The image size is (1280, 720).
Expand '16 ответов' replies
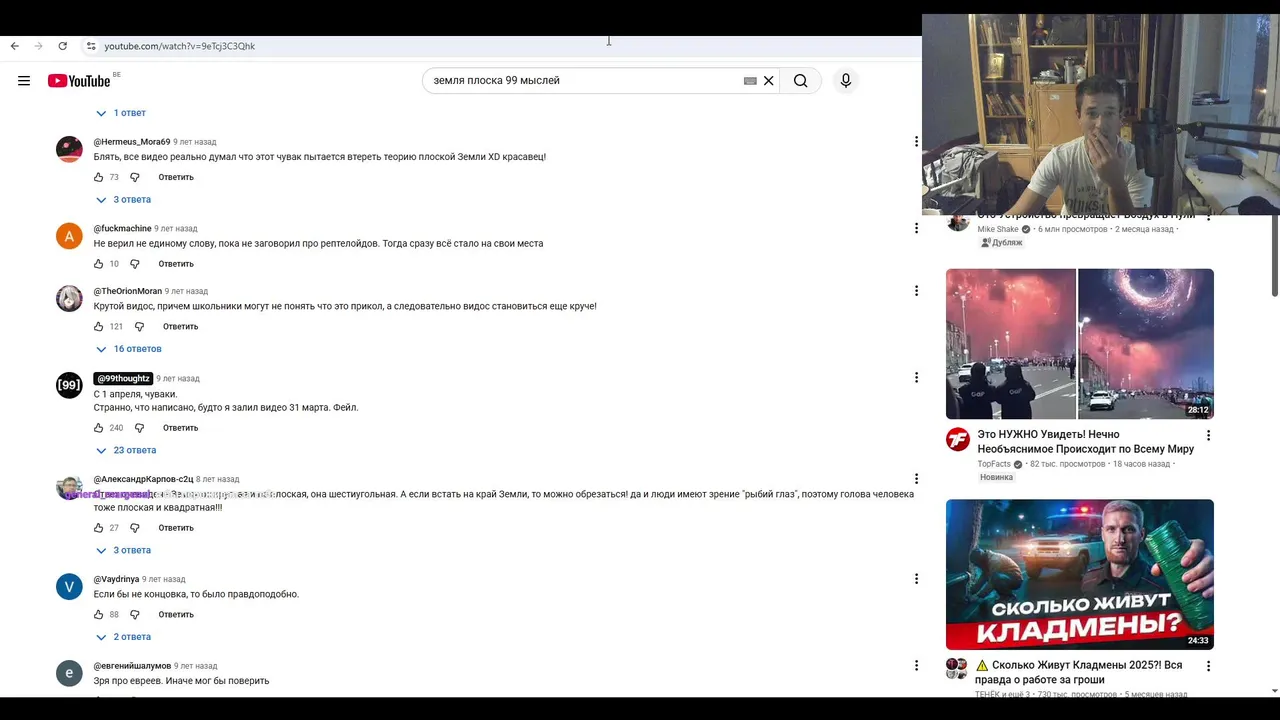pos(128,349)
